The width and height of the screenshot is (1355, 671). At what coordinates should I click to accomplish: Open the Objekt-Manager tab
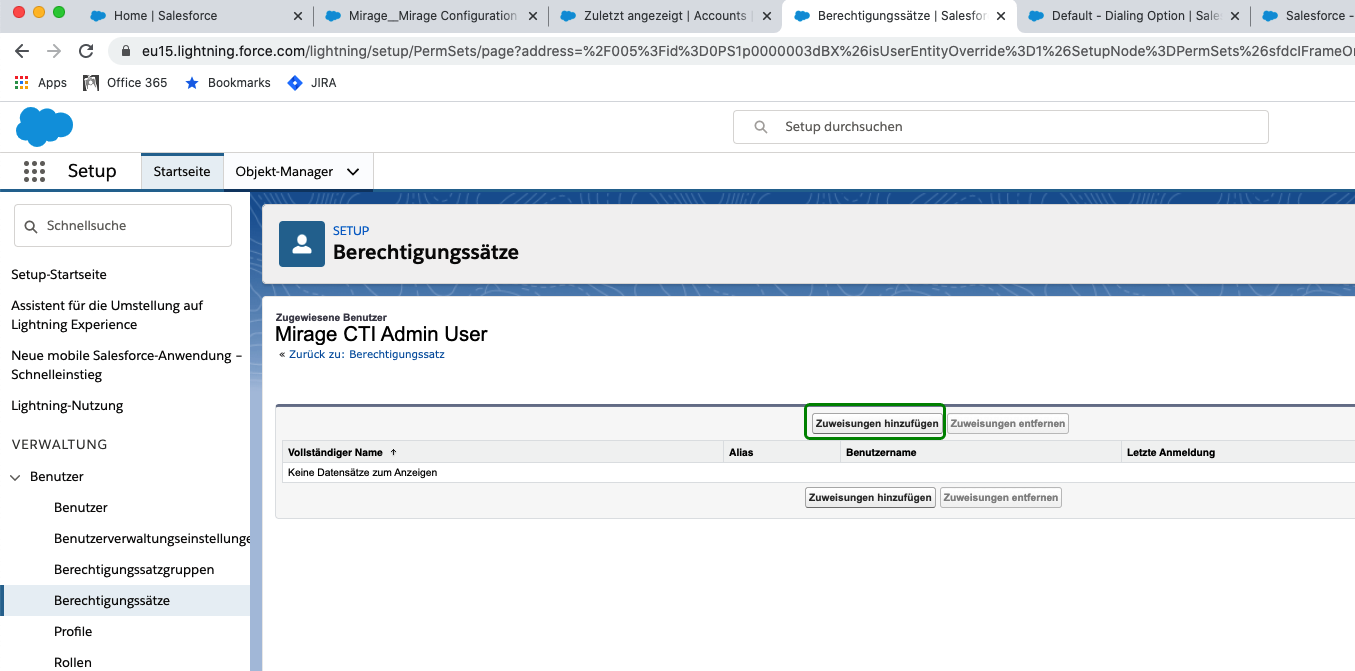tap(284, 171)
